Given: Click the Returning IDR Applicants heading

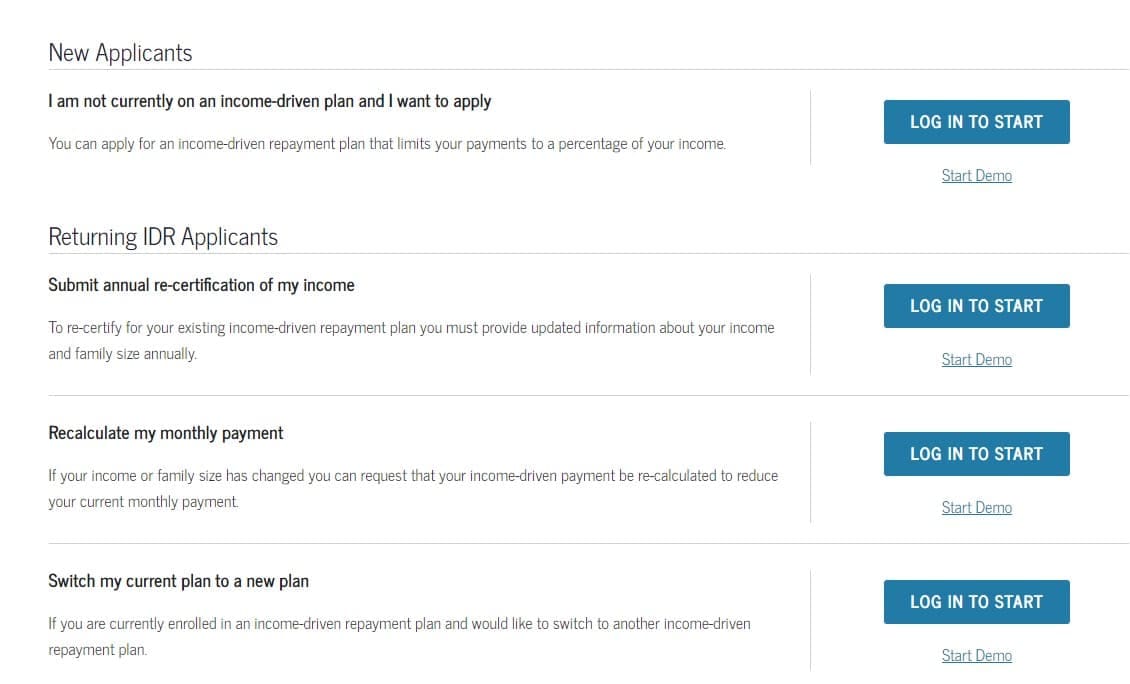Looking at the screenshot, I should click(163, 236).
